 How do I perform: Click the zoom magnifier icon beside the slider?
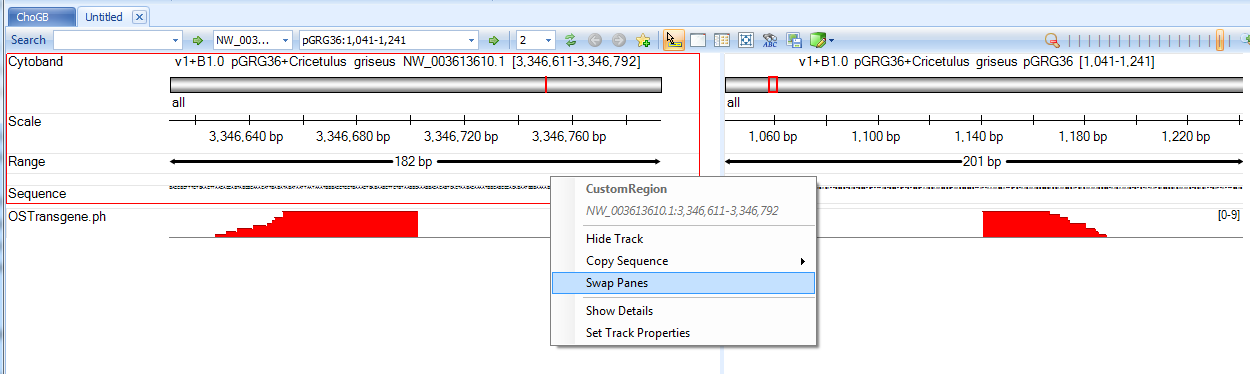1052,40
